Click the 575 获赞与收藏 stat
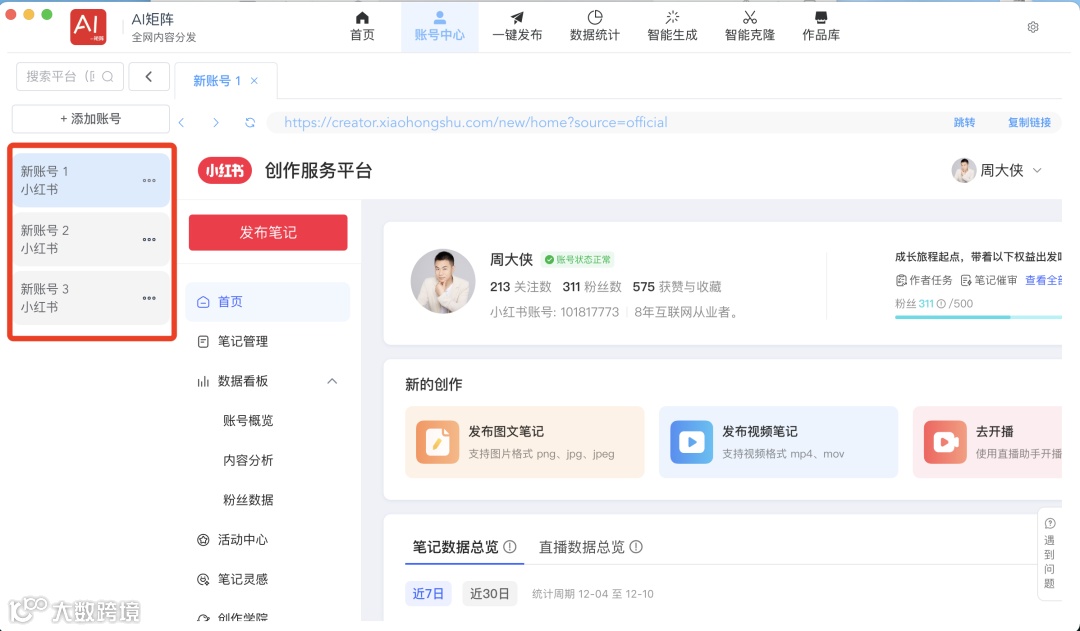This screenshot has width=1080, height=631. coord(677,287)
